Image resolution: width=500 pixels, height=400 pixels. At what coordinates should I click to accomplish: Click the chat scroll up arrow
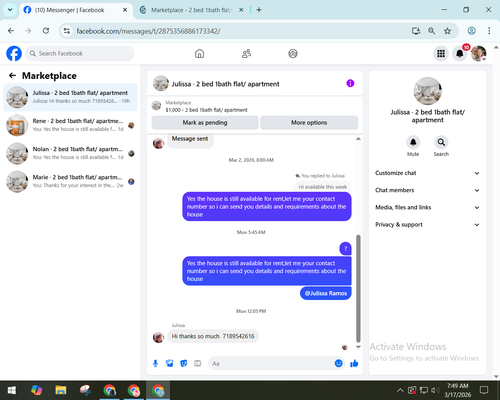358,139
